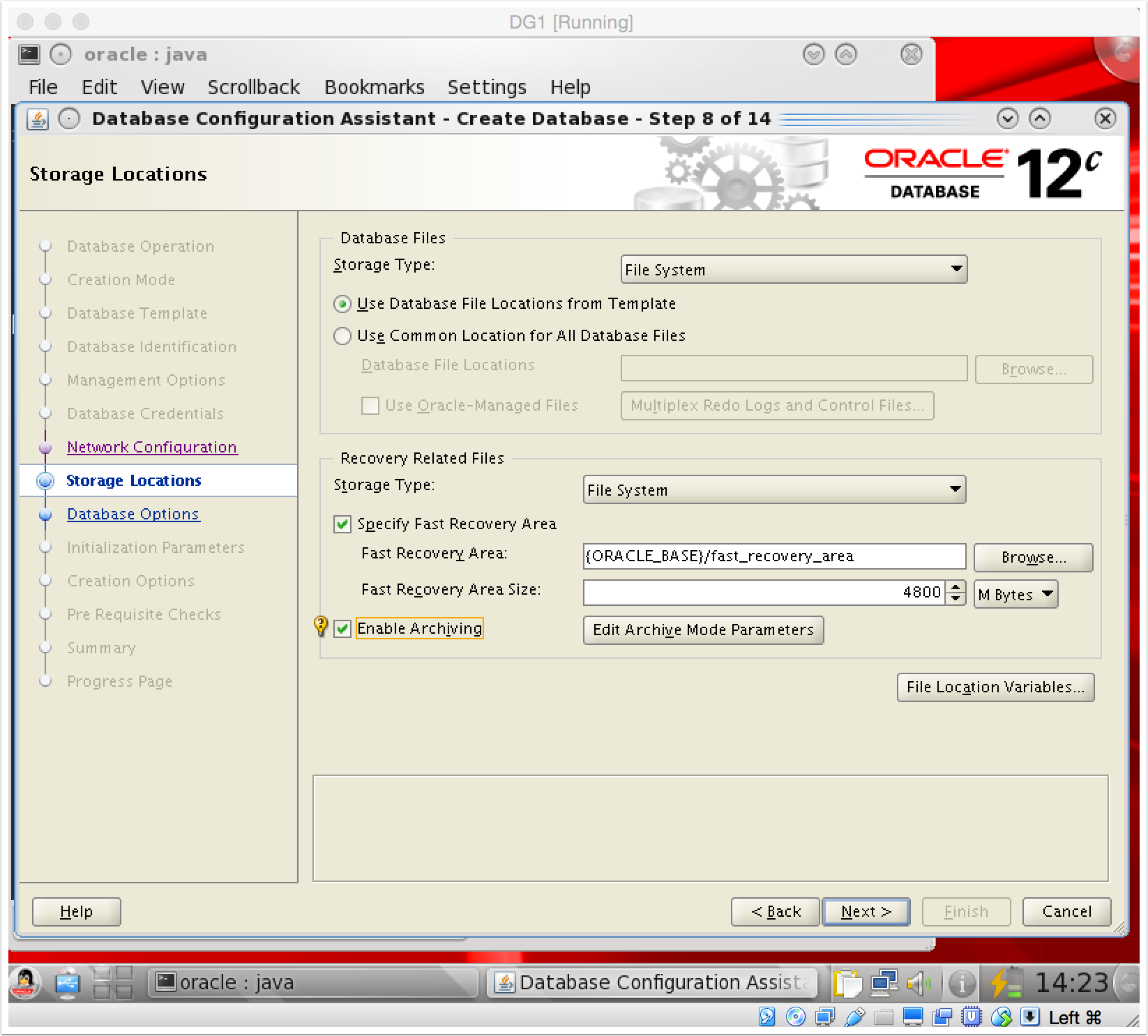
Task: Select Use Database File Locations from Template
Action: (x=342, y=304)
